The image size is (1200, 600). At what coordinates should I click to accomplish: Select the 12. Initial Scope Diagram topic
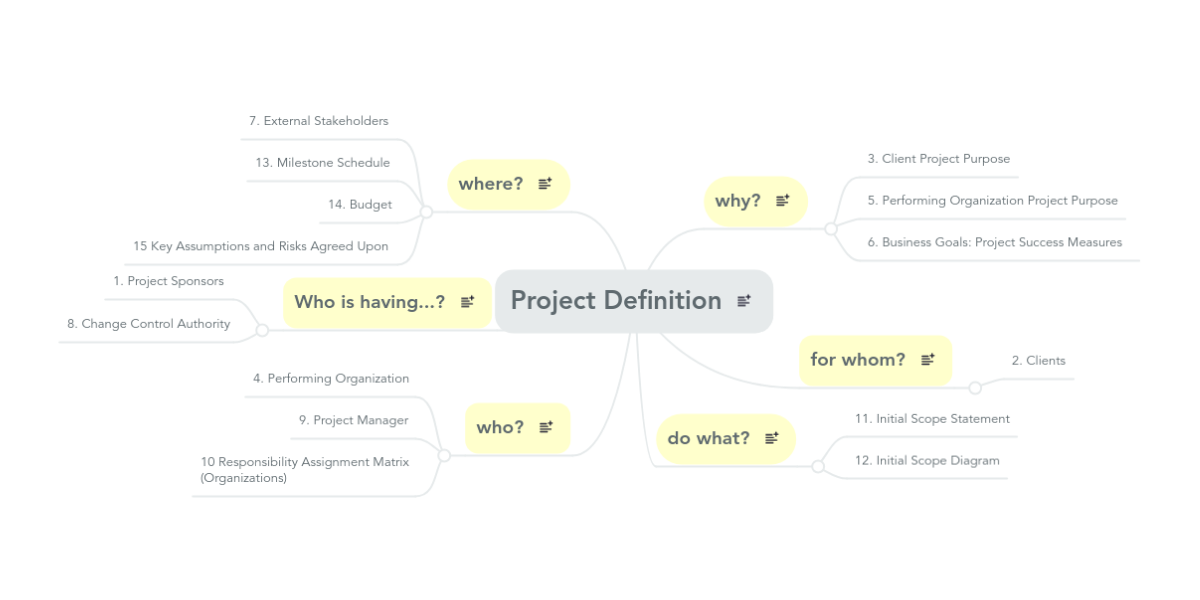pyautogui.click(x=928, y=461)
